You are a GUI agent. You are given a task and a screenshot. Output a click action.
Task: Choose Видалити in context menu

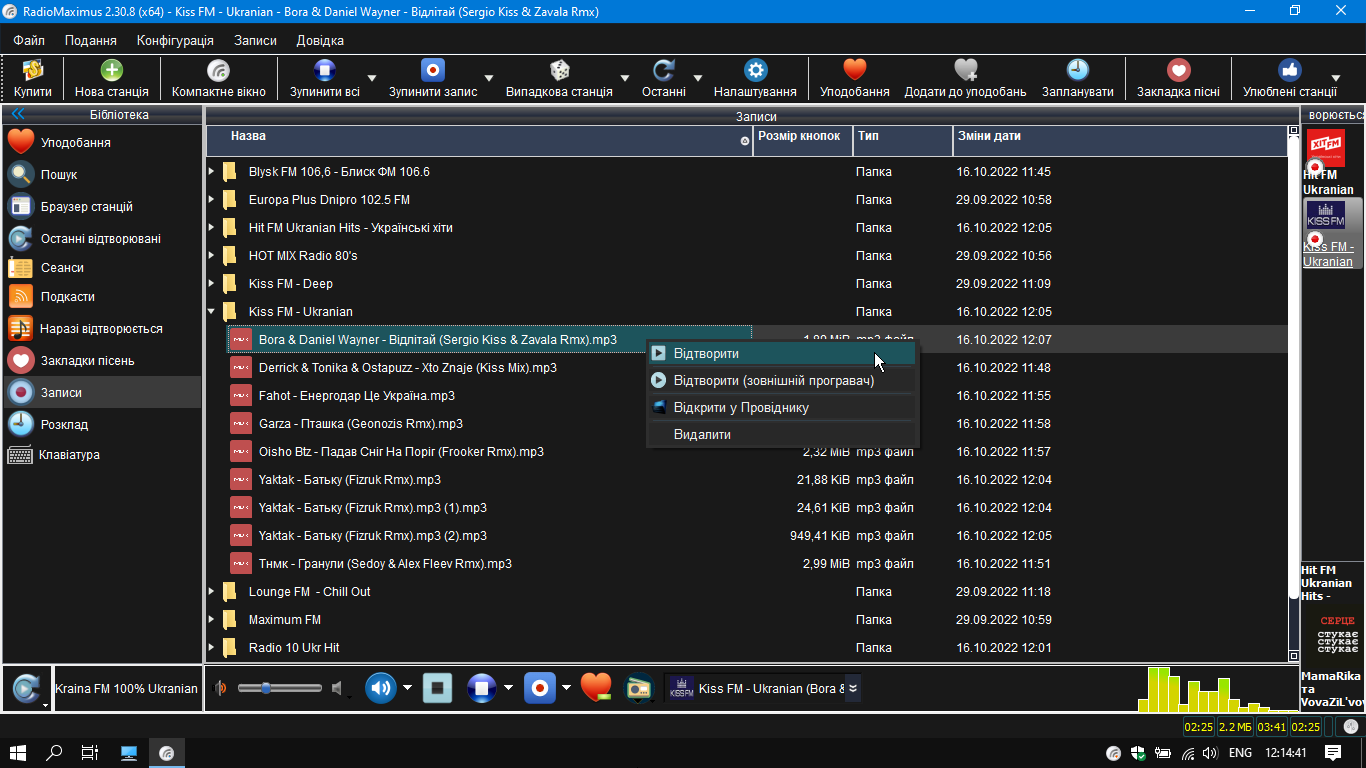(x=782, y=434)
